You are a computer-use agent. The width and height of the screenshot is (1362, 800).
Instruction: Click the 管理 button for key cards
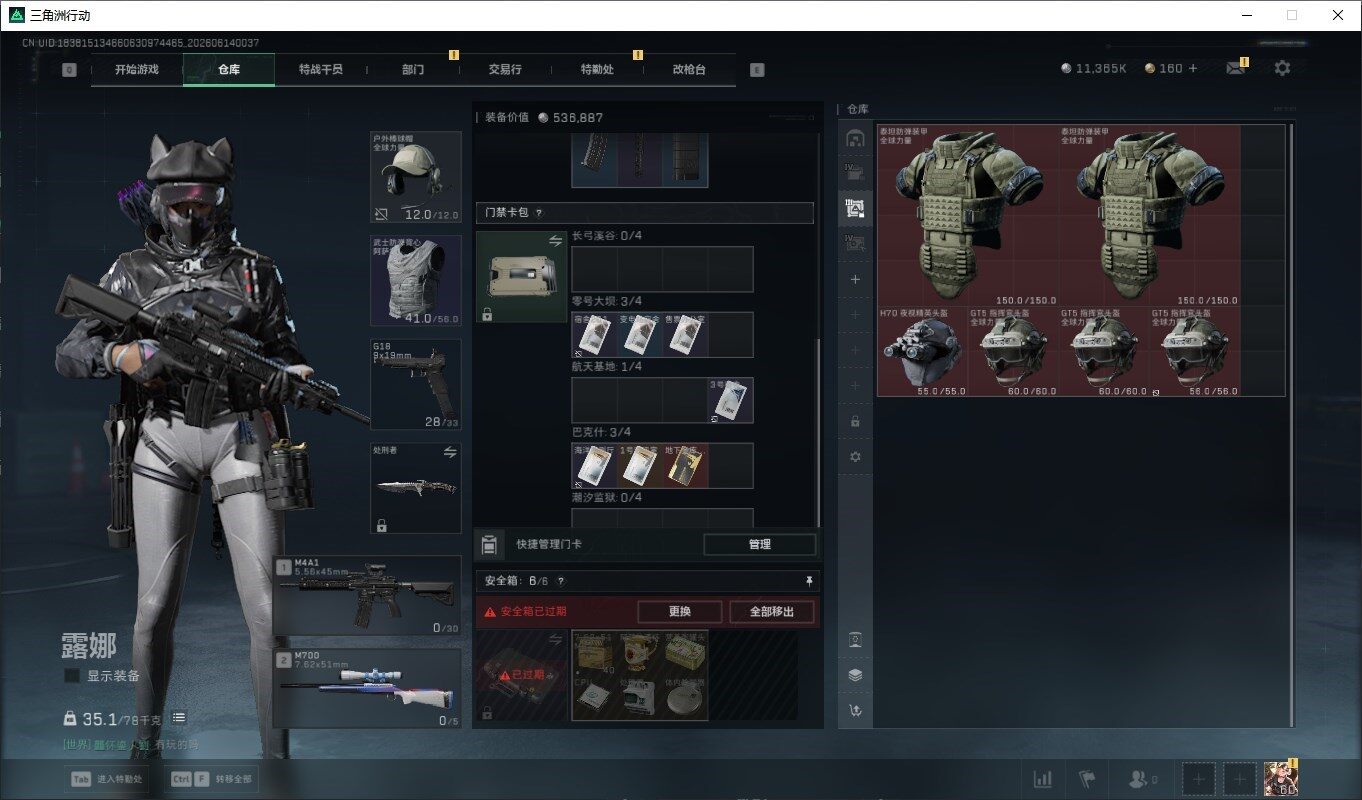coord(760,544)
